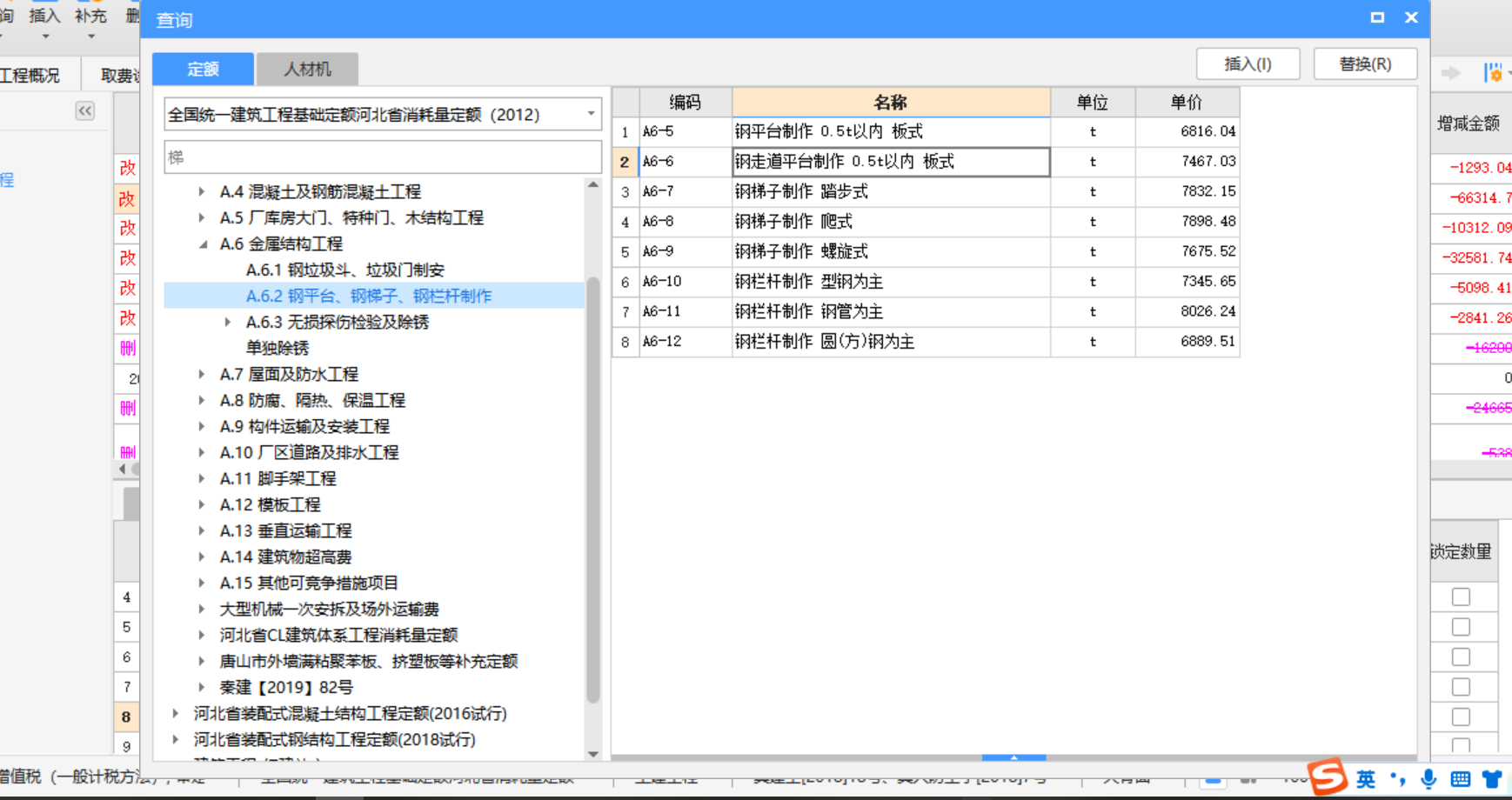Open the Sogou skin shirt icon
1512x800 pixels.
(x=1492, y=779)
